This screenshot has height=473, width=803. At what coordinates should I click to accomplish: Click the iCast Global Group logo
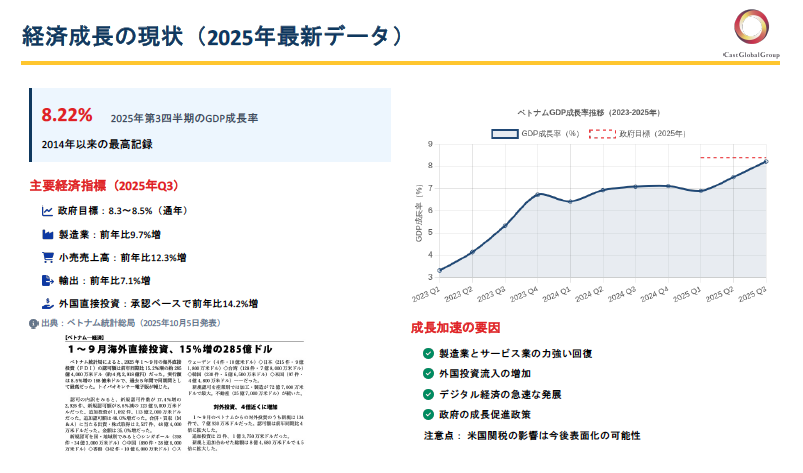pos(751,33)
